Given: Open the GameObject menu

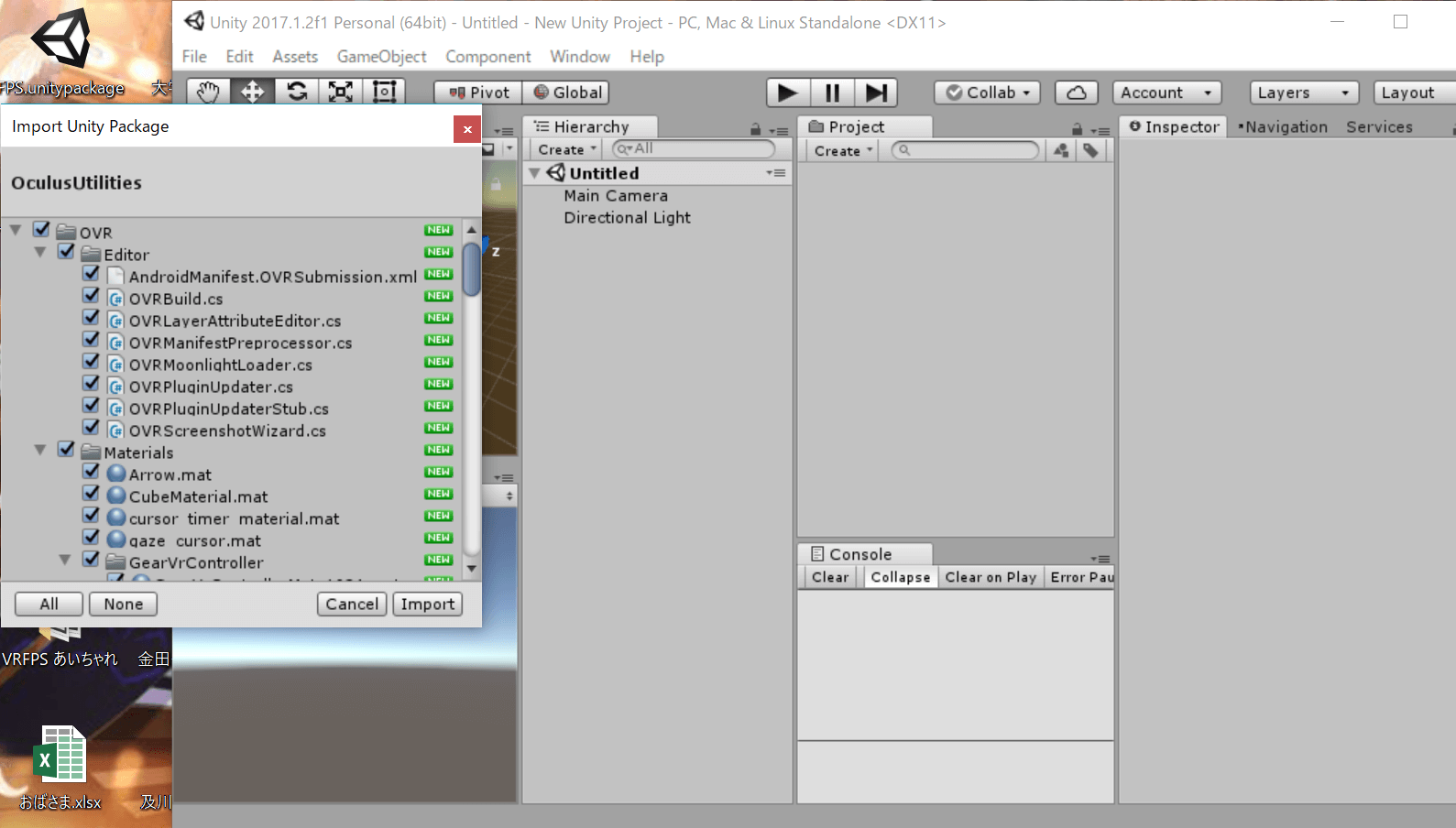Looking at the screenshot, I should click(x=381, y=57).
